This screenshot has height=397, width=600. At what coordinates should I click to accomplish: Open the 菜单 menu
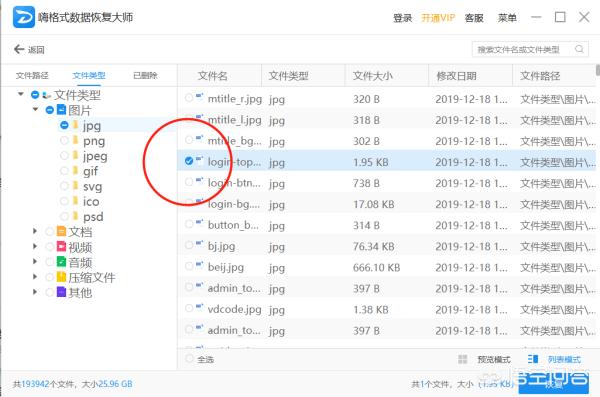pos(507,18)
